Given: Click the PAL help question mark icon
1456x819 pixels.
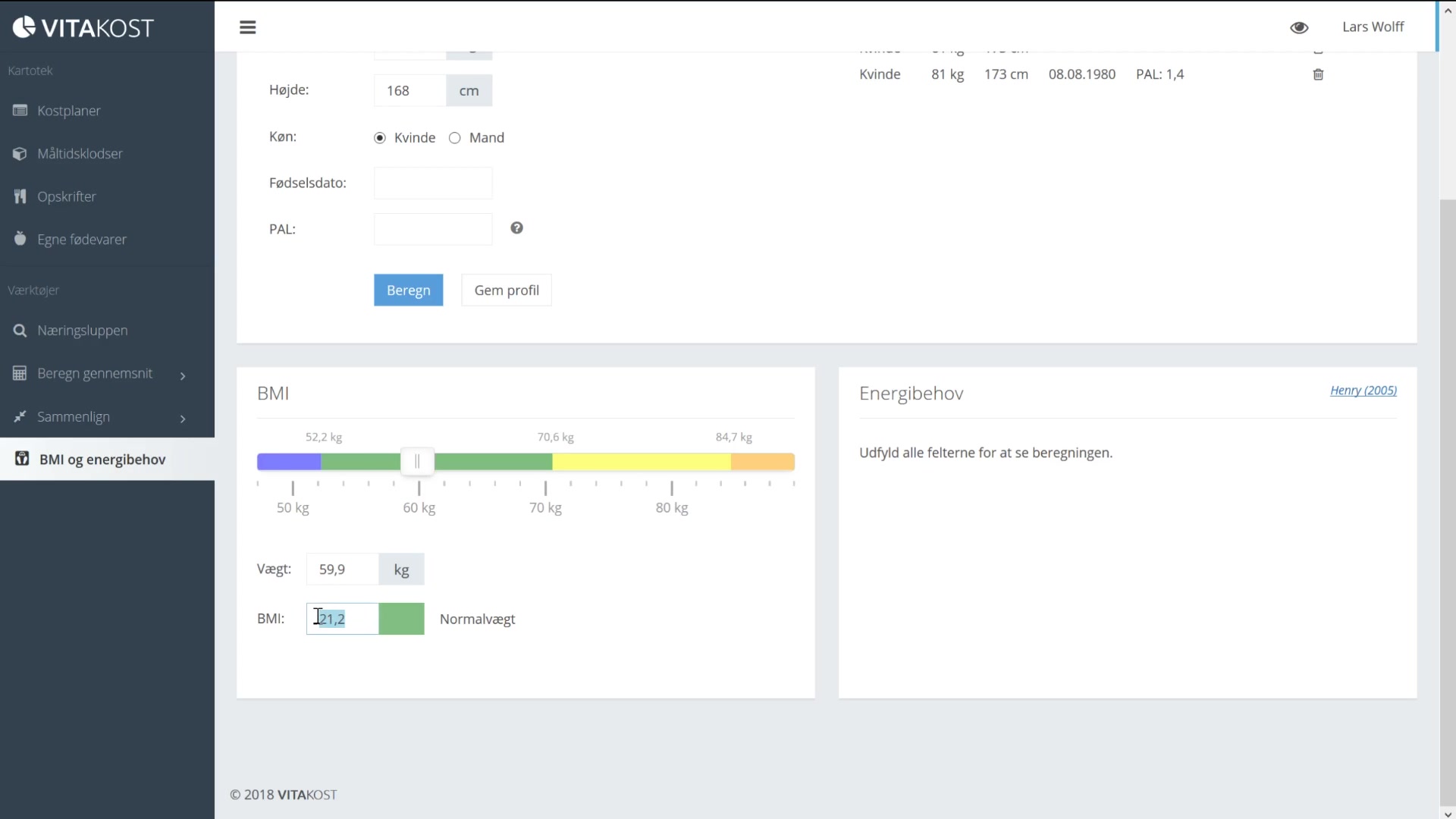Looking at the screenshot, I should pyautogui.click(x=516, y=228).
